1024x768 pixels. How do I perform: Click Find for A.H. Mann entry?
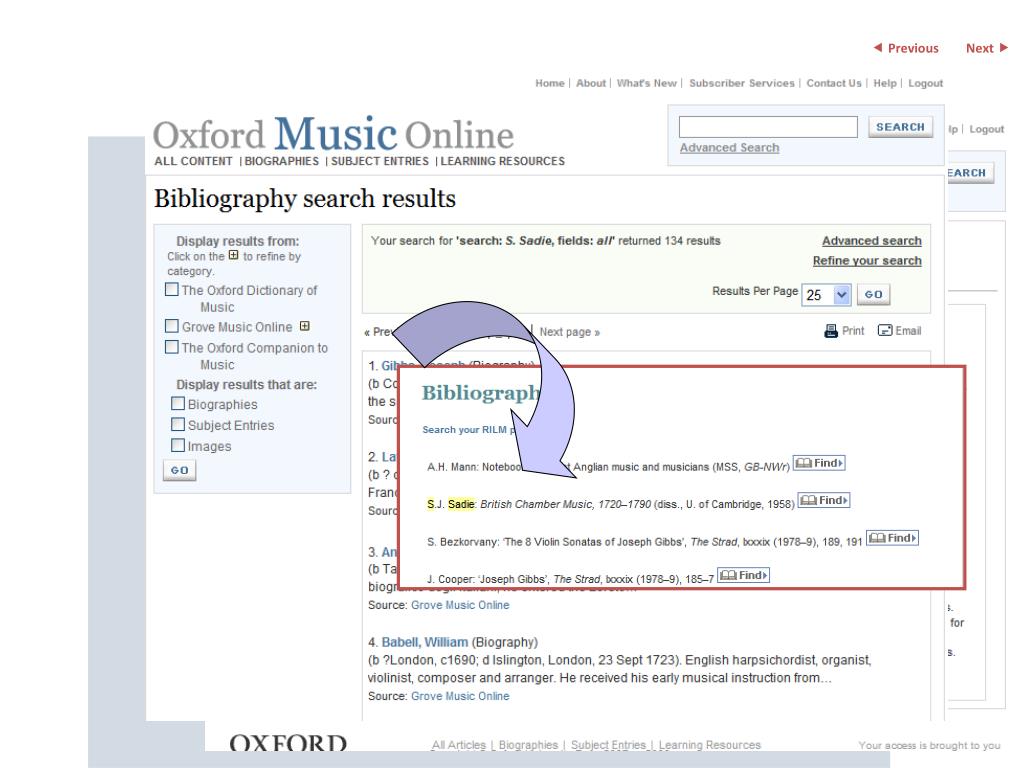coord(819,463)
